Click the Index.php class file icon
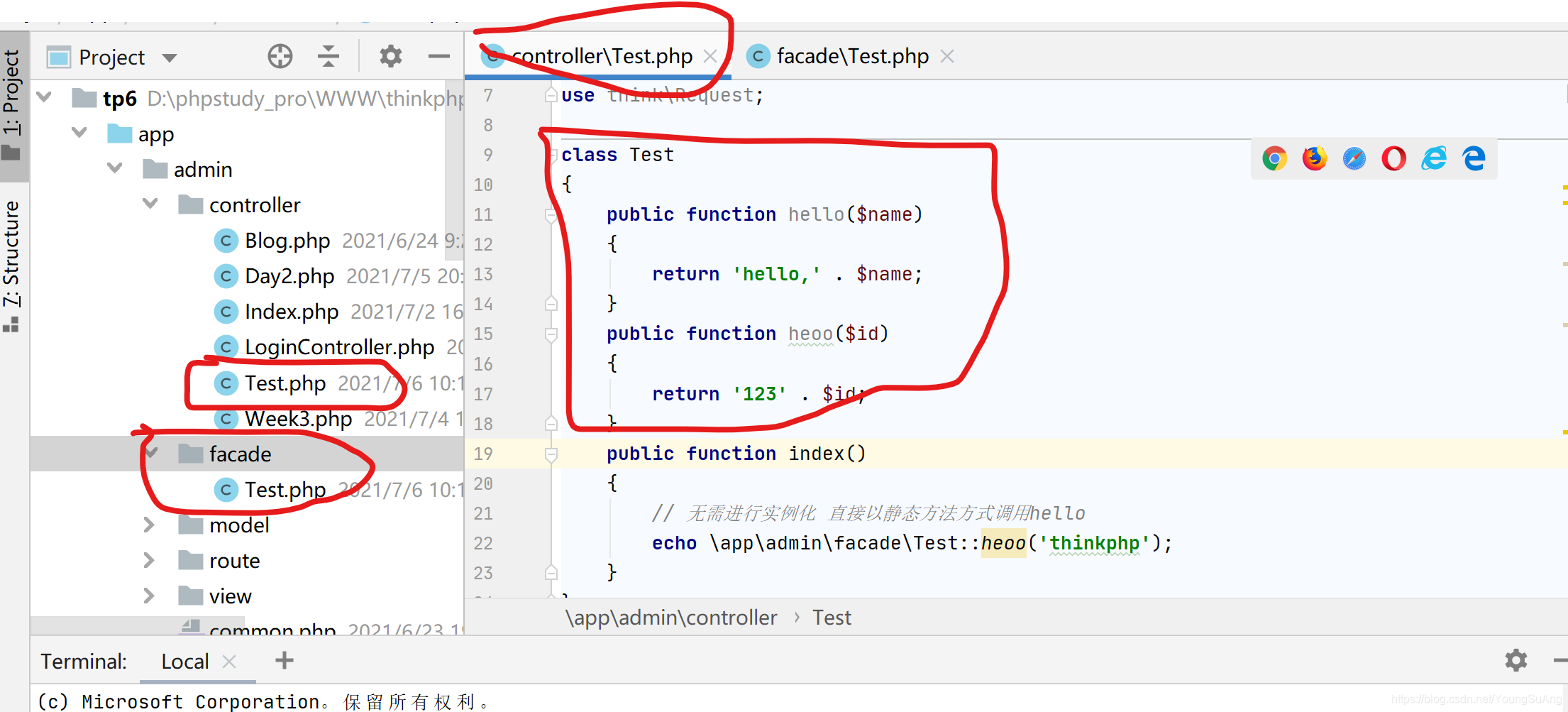The width and height of the screenshot is (1568, 712). click(226, 312)
